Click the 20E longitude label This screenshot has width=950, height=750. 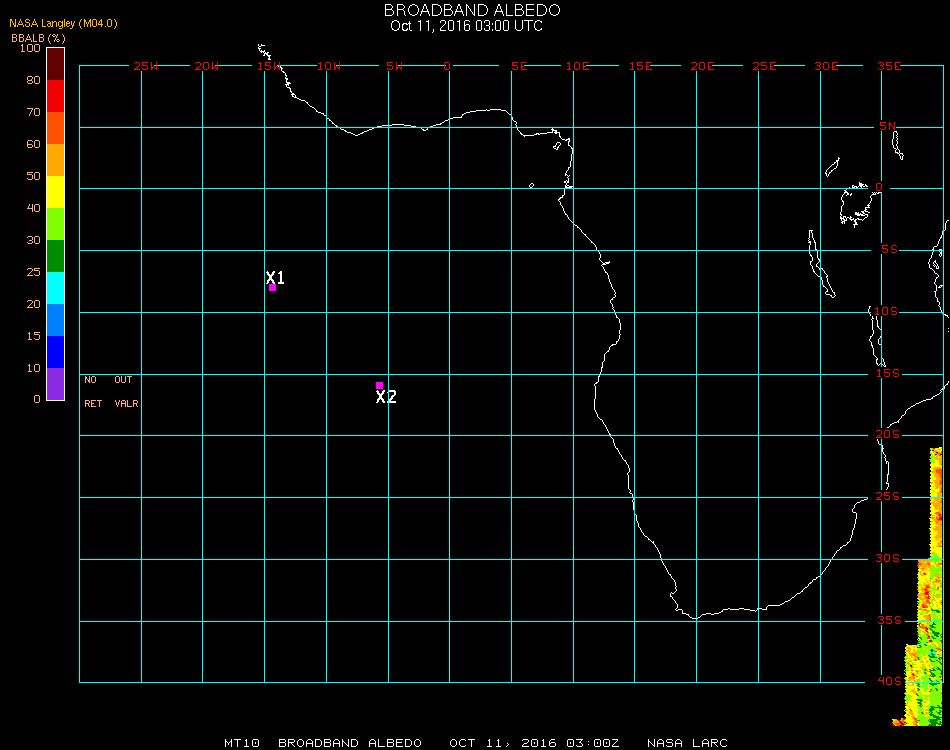[x=702, y=66]
